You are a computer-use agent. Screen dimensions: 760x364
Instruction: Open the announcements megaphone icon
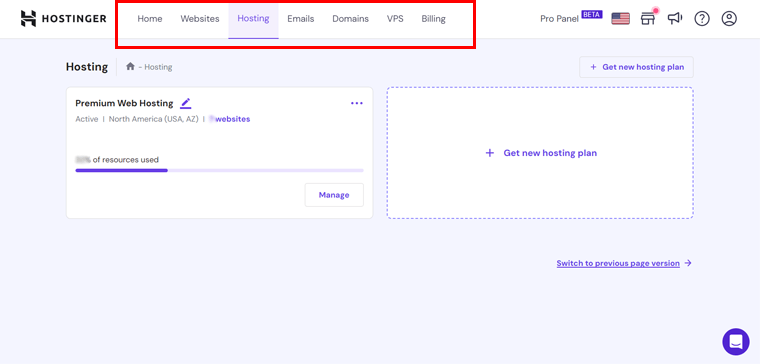pos(675,18)
